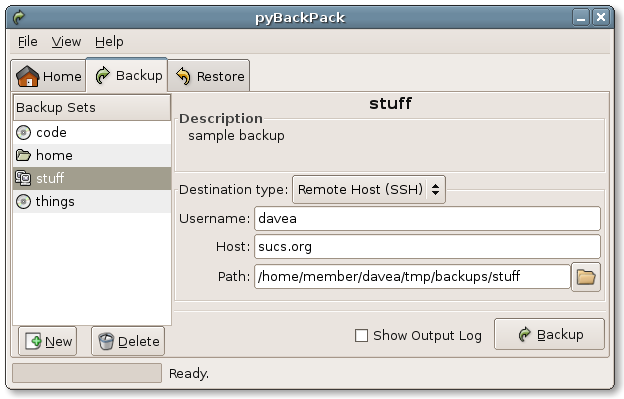Click the yellow arrow icon on Restore tab
Image resolution: width=624 pixels, height=399 pixels.
tap(183, 76)
